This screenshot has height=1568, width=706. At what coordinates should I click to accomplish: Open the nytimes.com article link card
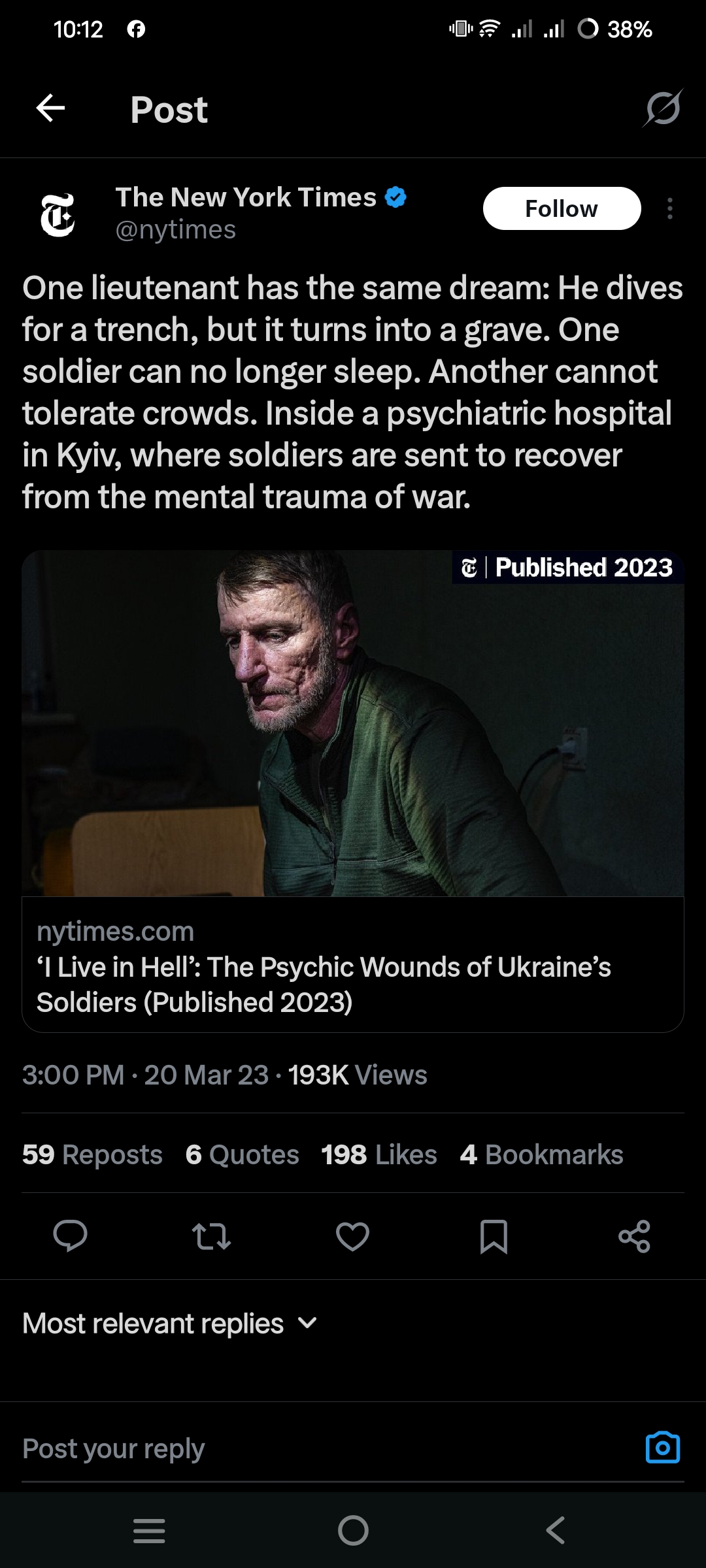pos(353,964)
